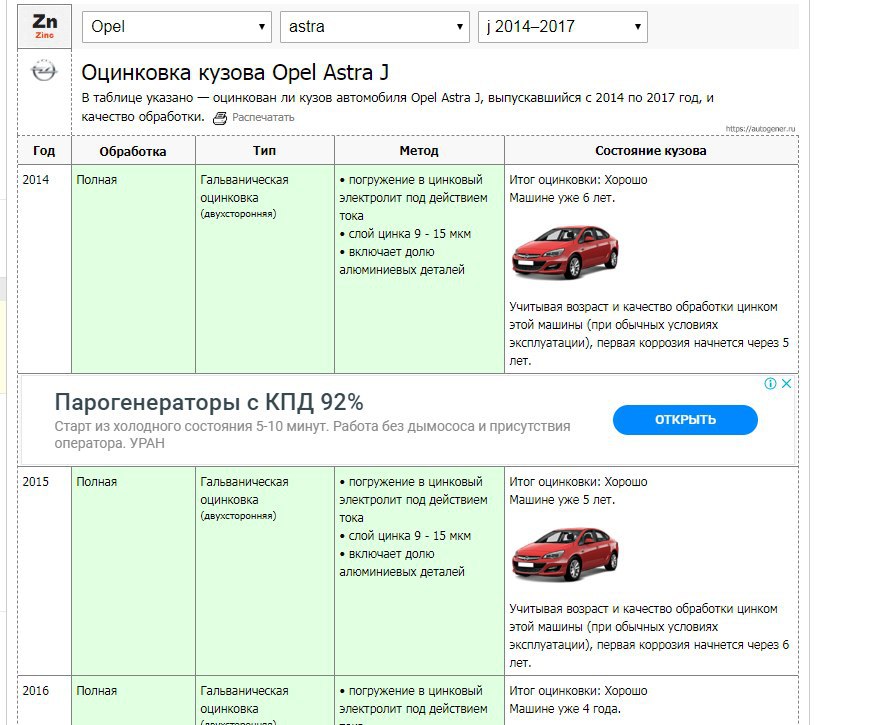Click 'слой цинка 9 - 15 мкм' in 2014 row

pyautogui.click(x=409, y=234)
